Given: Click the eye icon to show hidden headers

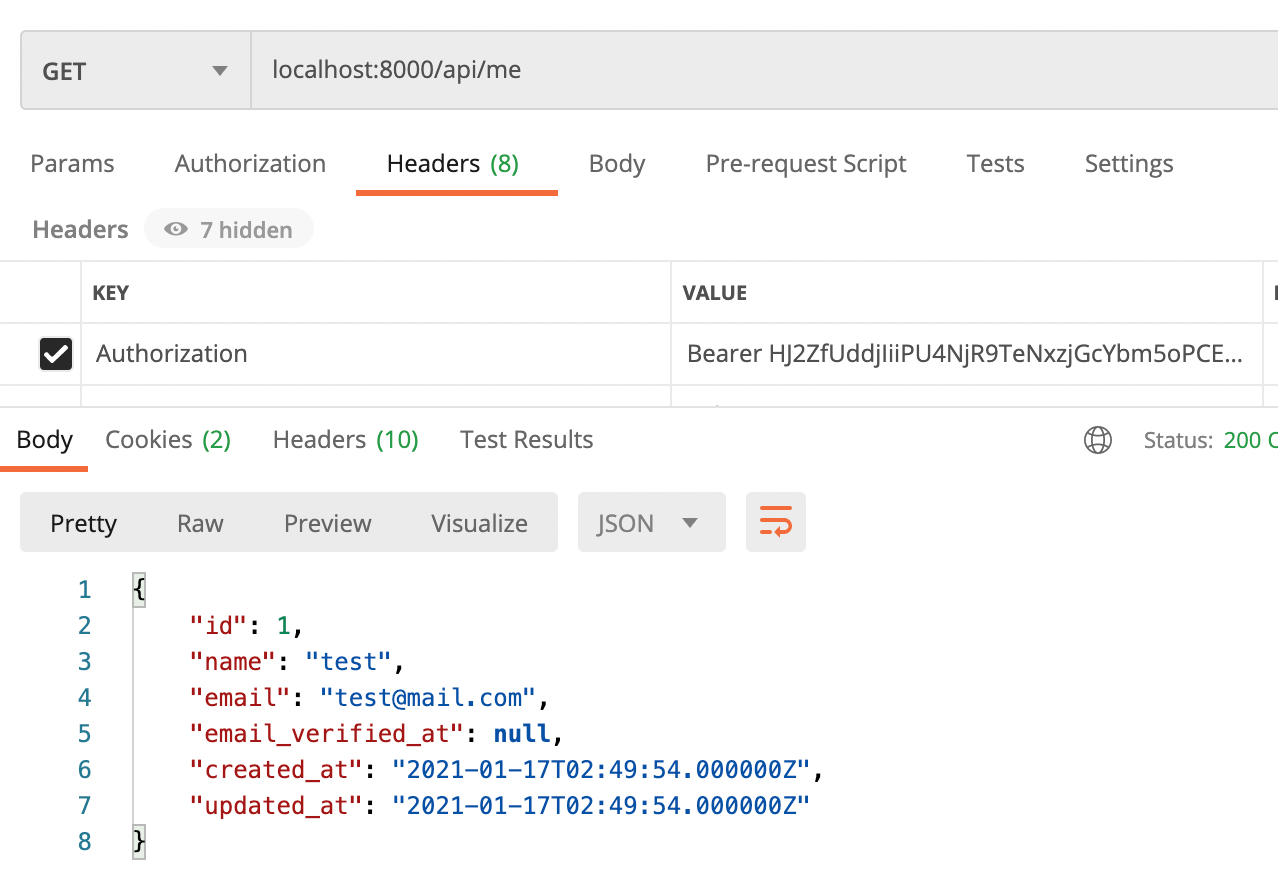Looking at the screenshot, I should point(175,228).
